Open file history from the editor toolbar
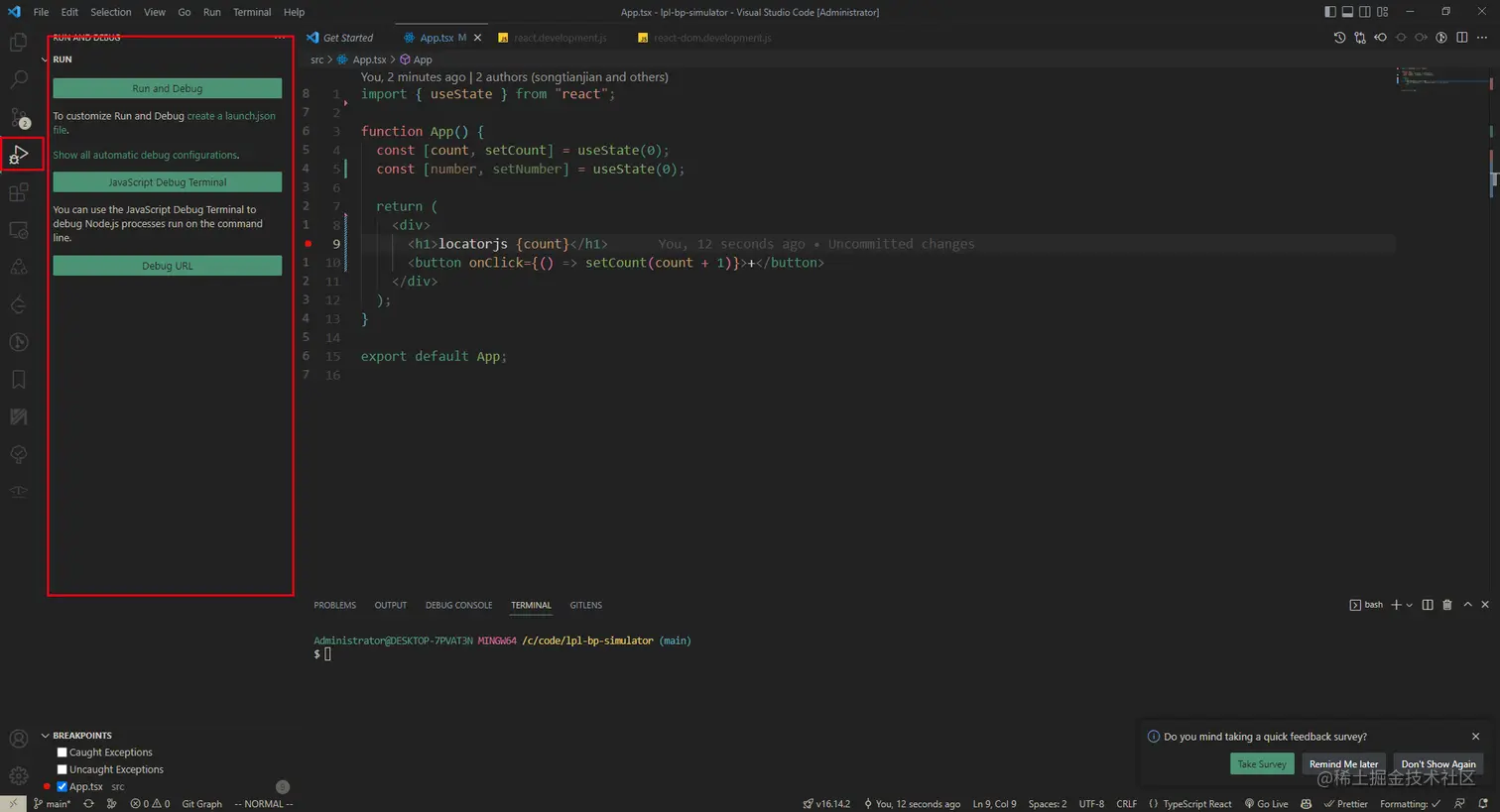The height and width of the screenshot is (812, 1500). pyautogui.click(x=1339, y=38)
